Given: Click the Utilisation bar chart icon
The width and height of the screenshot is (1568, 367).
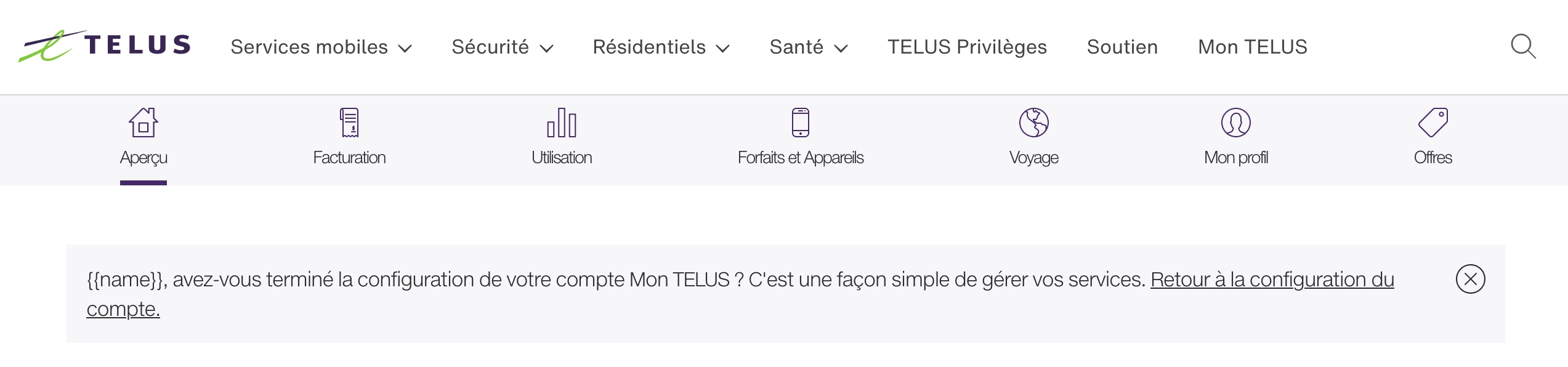Looking at the screenshot, I should [562, 123].
